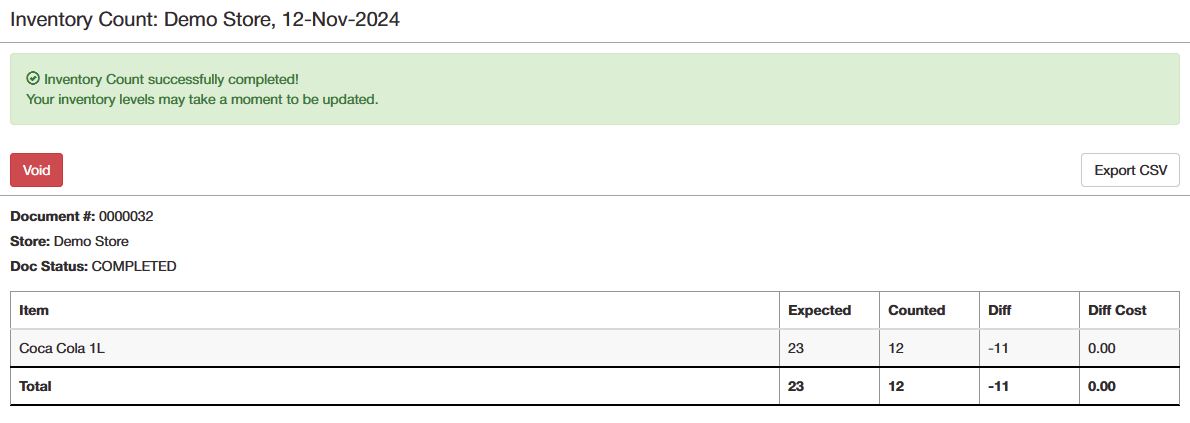This screenshot has height=423, width=1190.
Task: Click the Diff column header
Action: click(1000, 310)
